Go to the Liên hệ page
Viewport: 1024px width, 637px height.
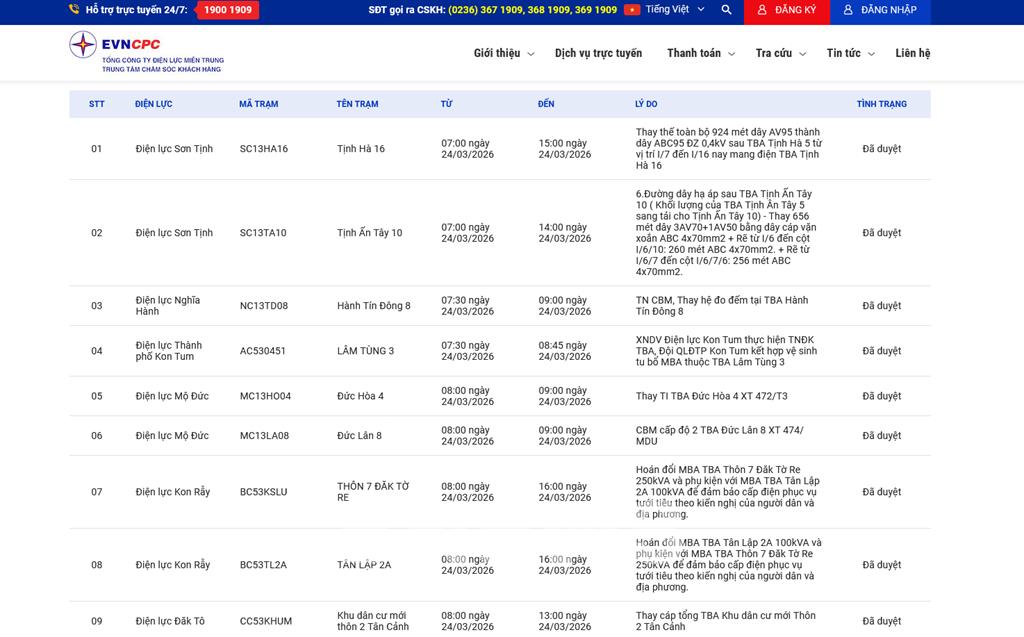click(912, 53)
